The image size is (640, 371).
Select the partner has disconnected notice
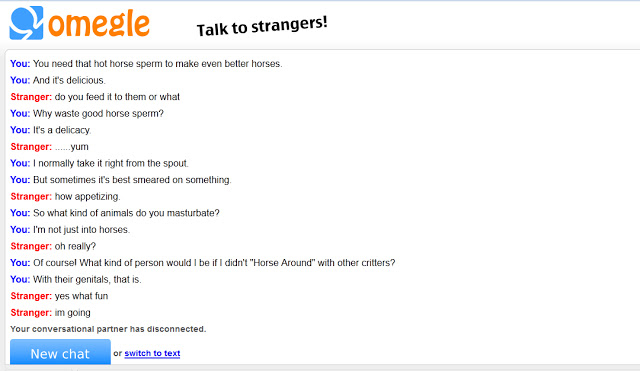(x=108, y=329)
